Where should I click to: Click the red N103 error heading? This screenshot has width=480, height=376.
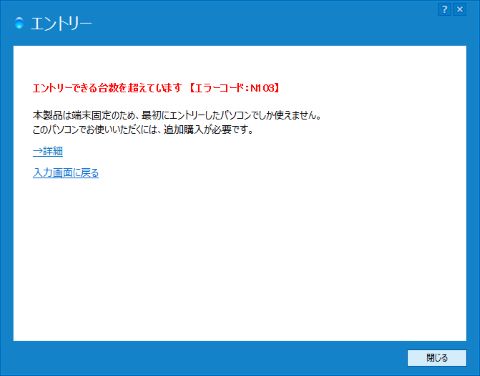pos(156,88)
